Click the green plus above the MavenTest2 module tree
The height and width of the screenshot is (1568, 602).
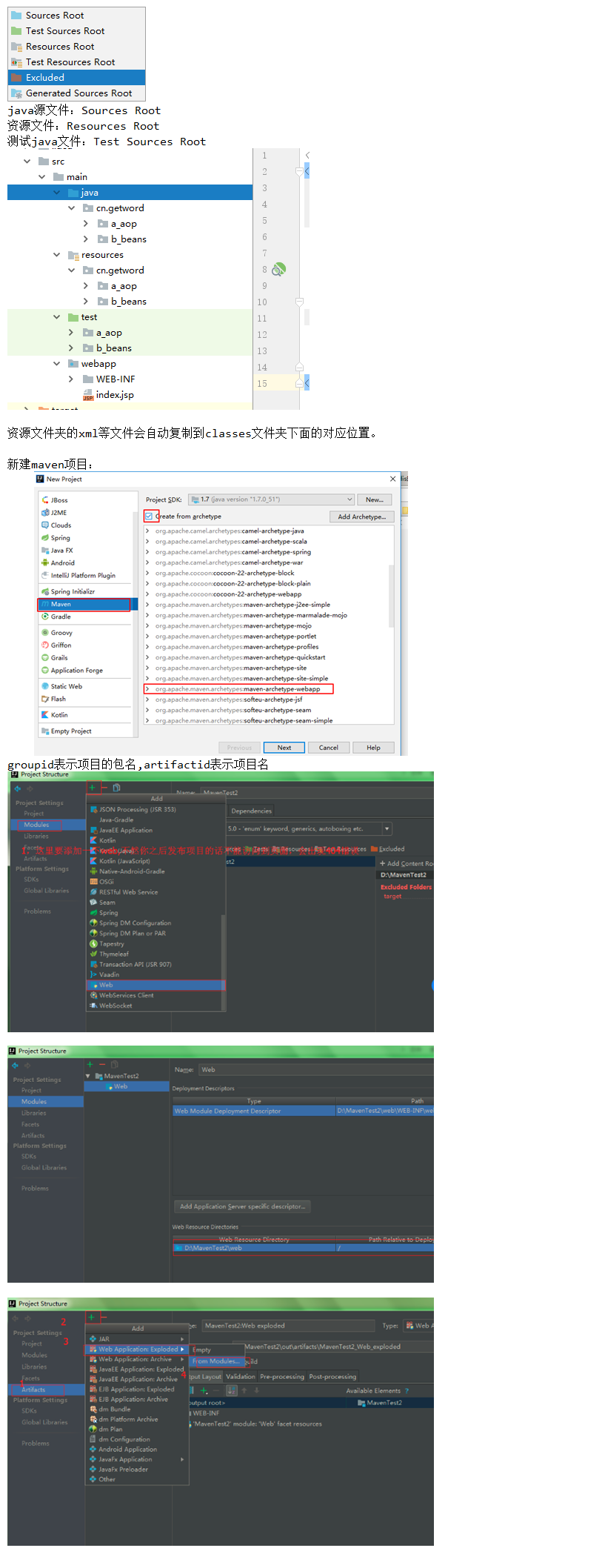tap(90, 1065)
